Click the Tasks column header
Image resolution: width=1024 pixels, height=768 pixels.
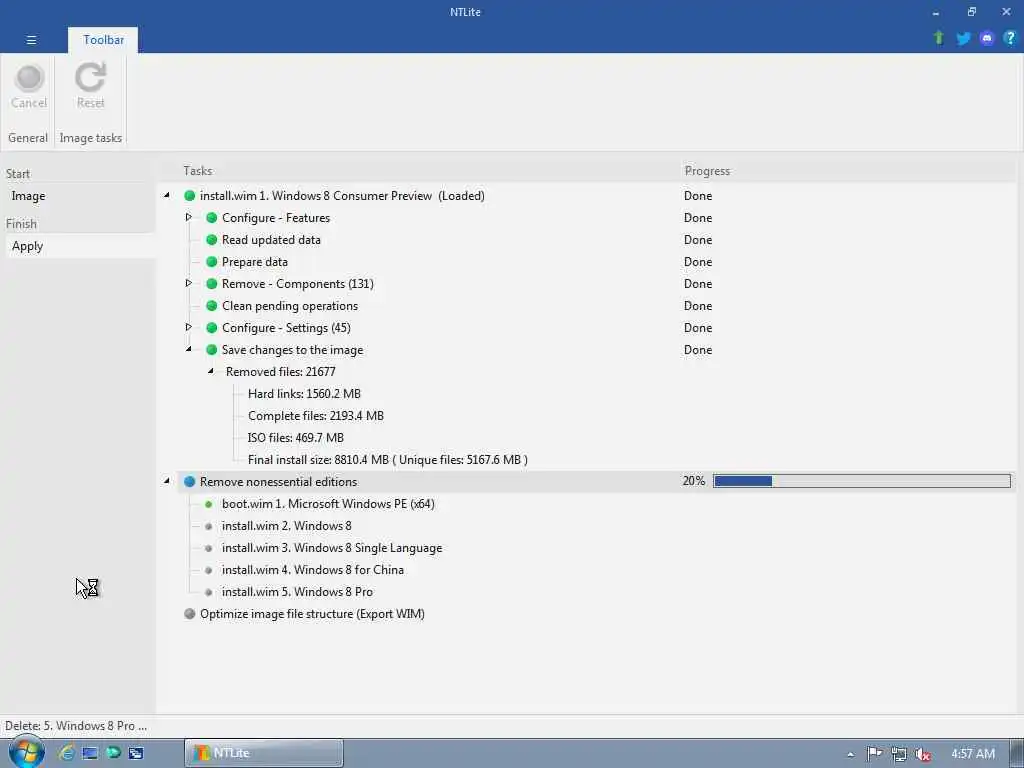click(x=197, y=170)
